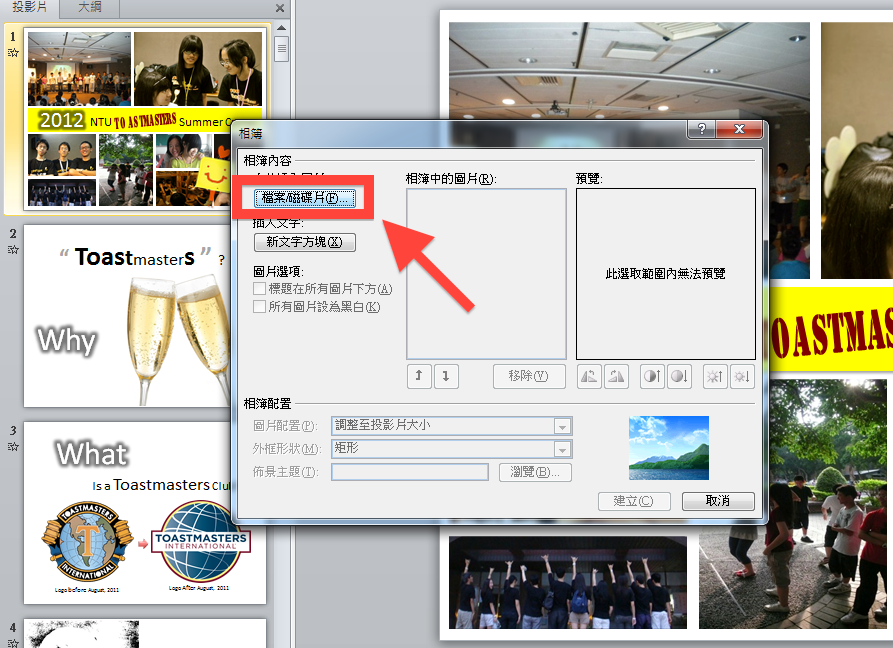Click the 建立(C) button

tap(634, 501)
